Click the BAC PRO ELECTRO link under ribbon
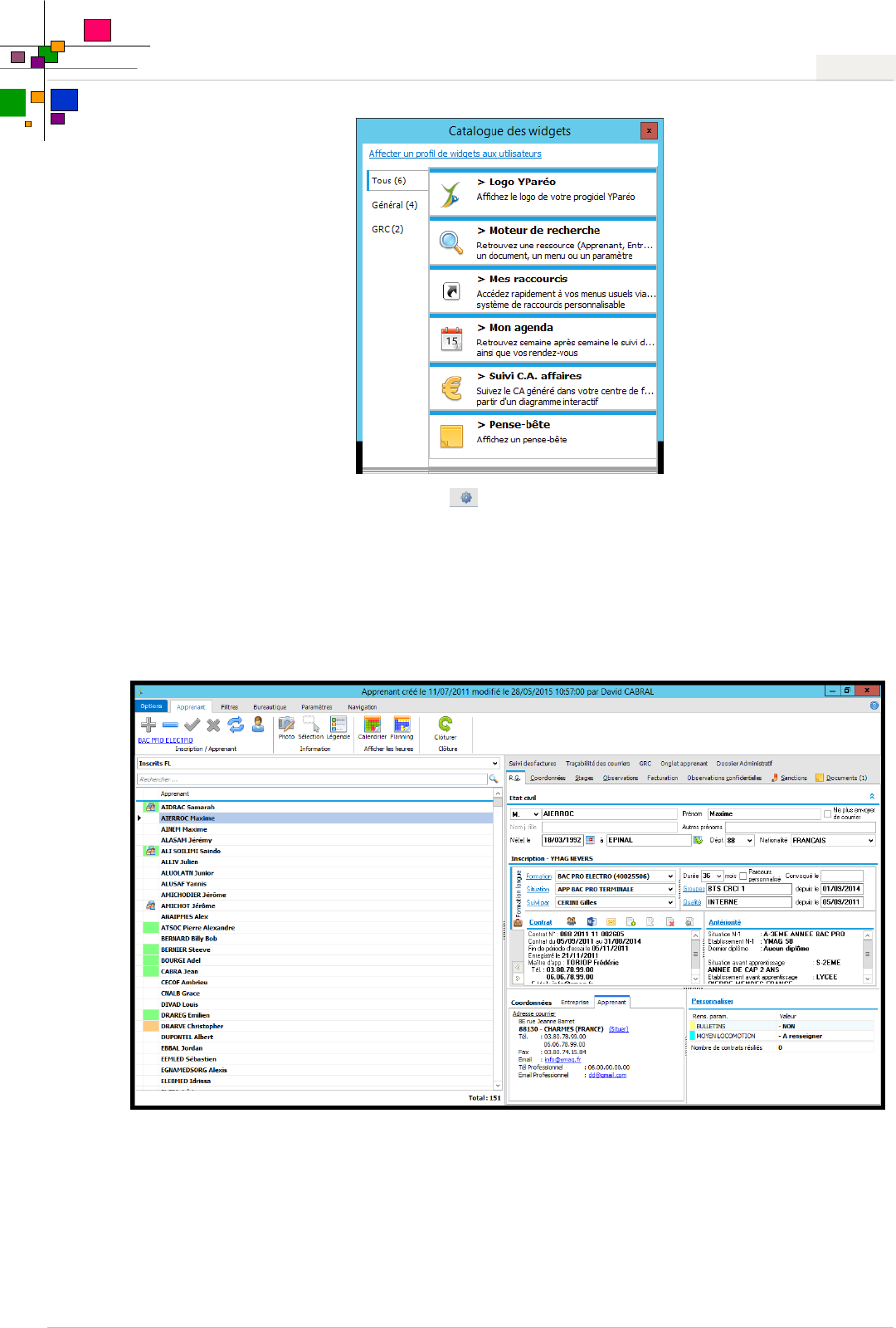 [165, 740]
